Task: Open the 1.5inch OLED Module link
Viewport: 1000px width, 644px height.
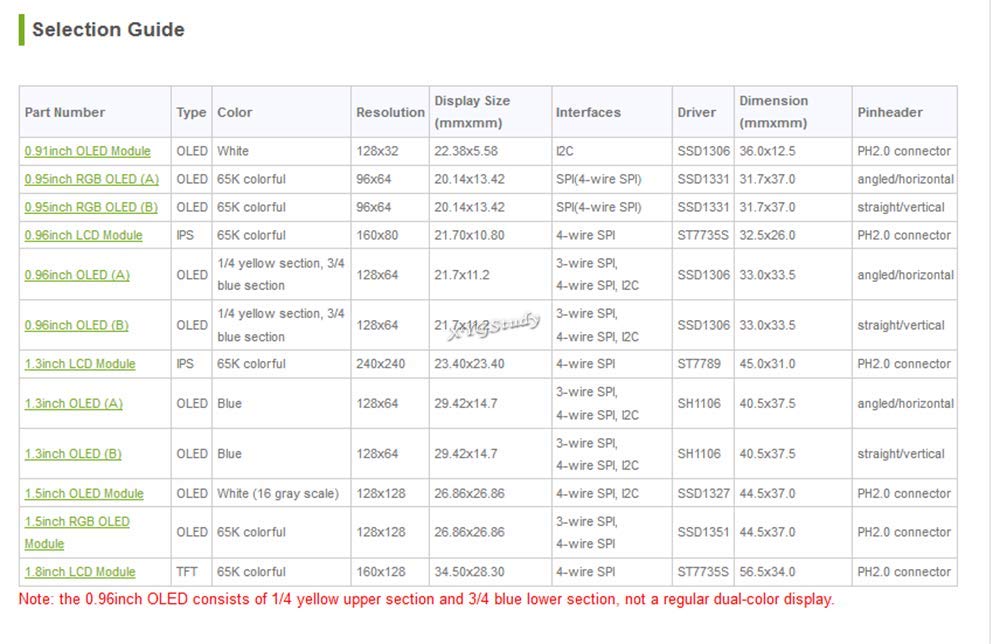Action: tap(84, 494)
